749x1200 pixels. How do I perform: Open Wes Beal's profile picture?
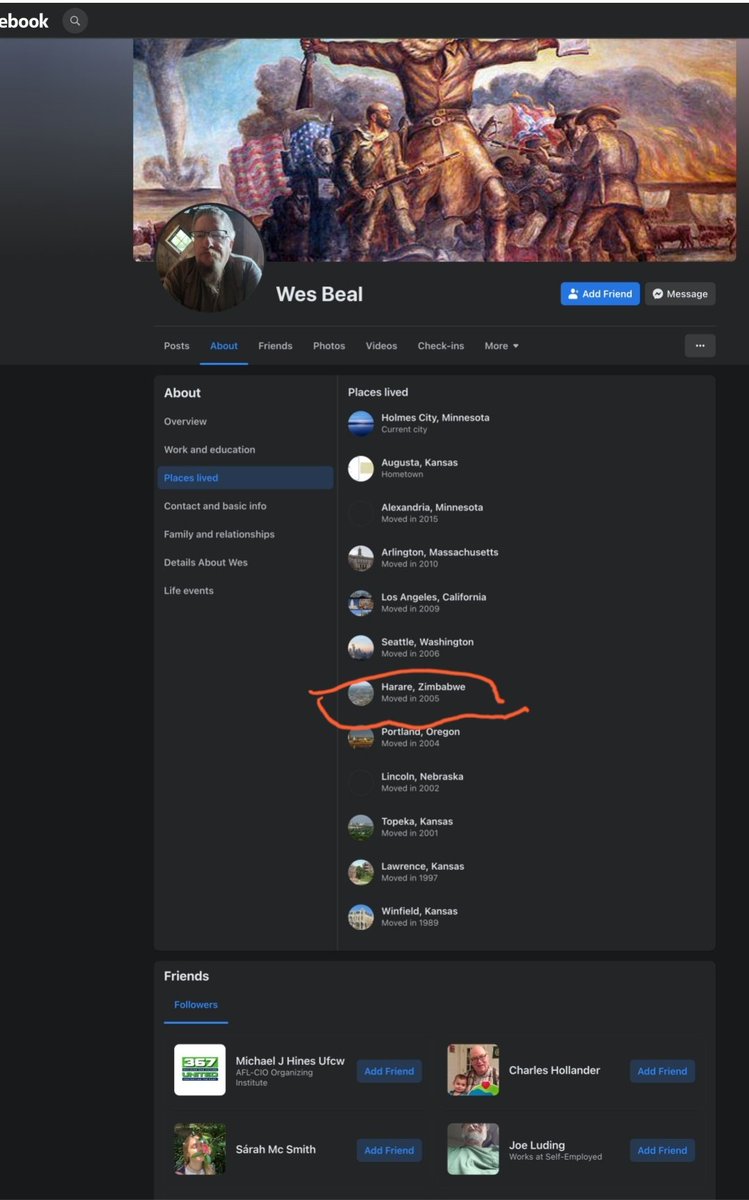210,258
